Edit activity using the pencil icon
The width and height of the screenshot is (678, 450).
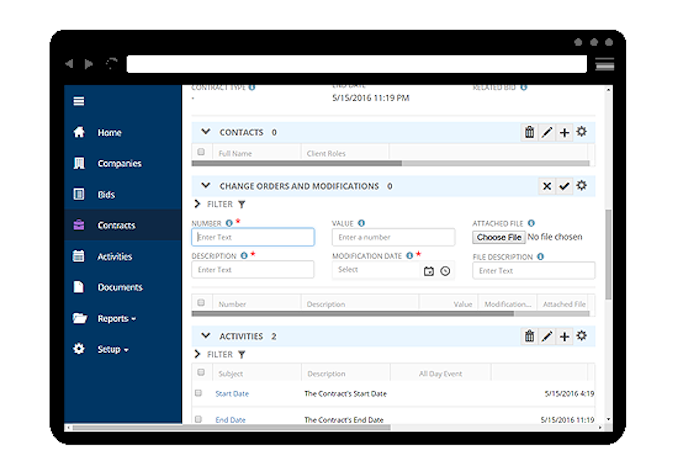point(547,336)
